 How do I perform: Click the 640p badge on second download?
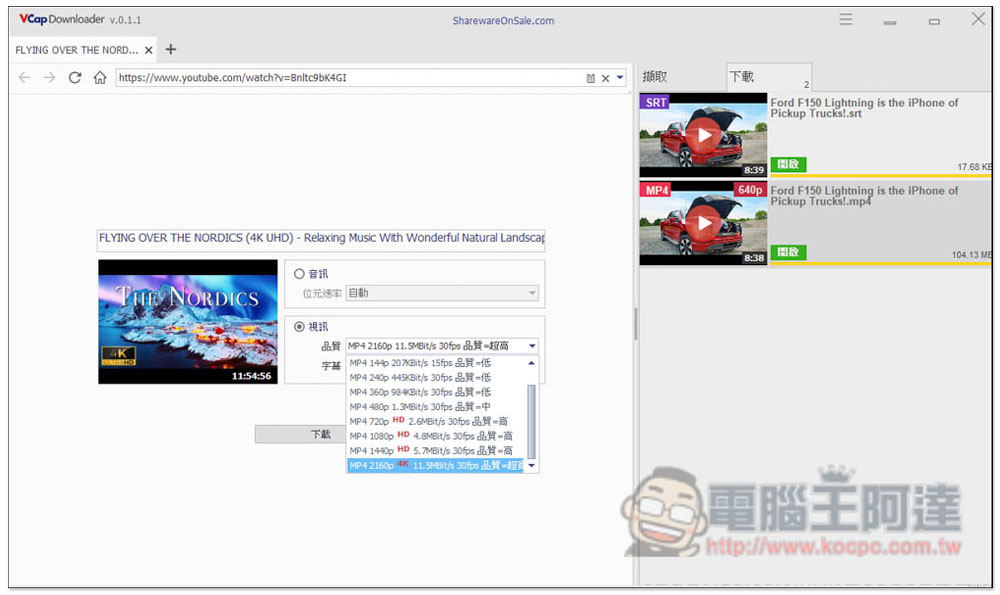click(x=750, y=190)
